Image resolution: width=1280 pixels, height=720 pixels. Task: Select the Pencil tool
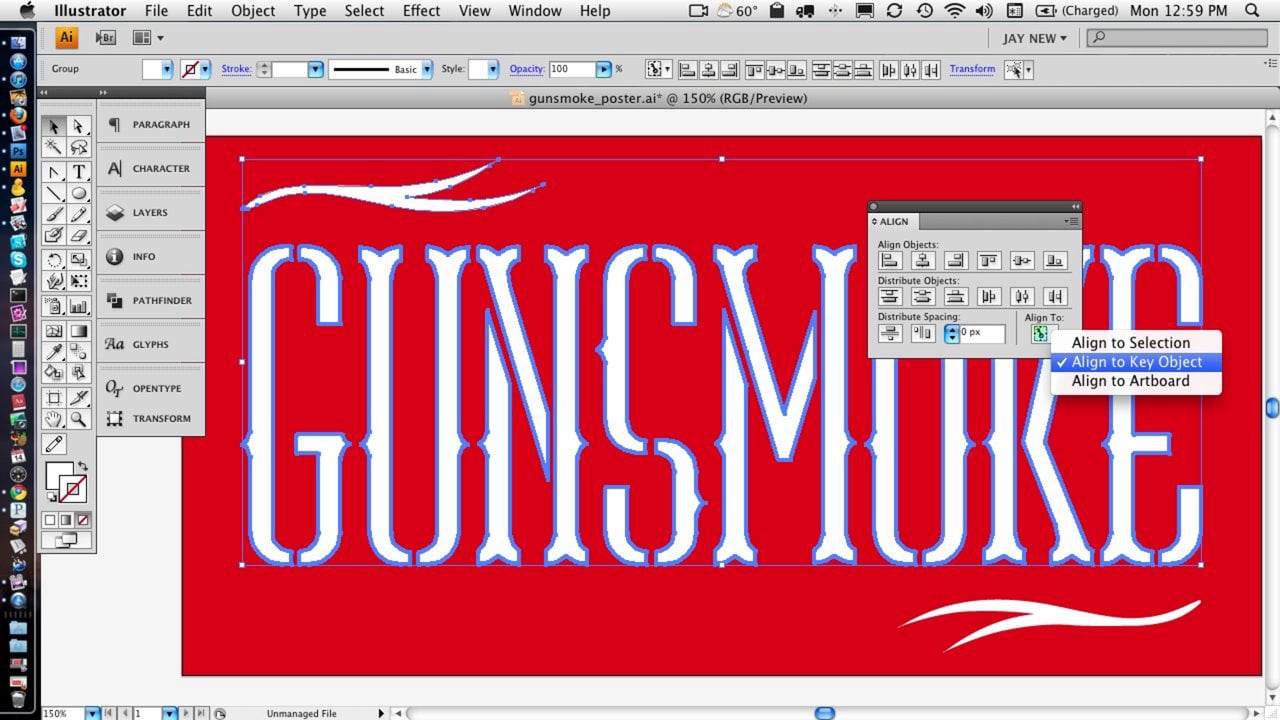[79, 215]
